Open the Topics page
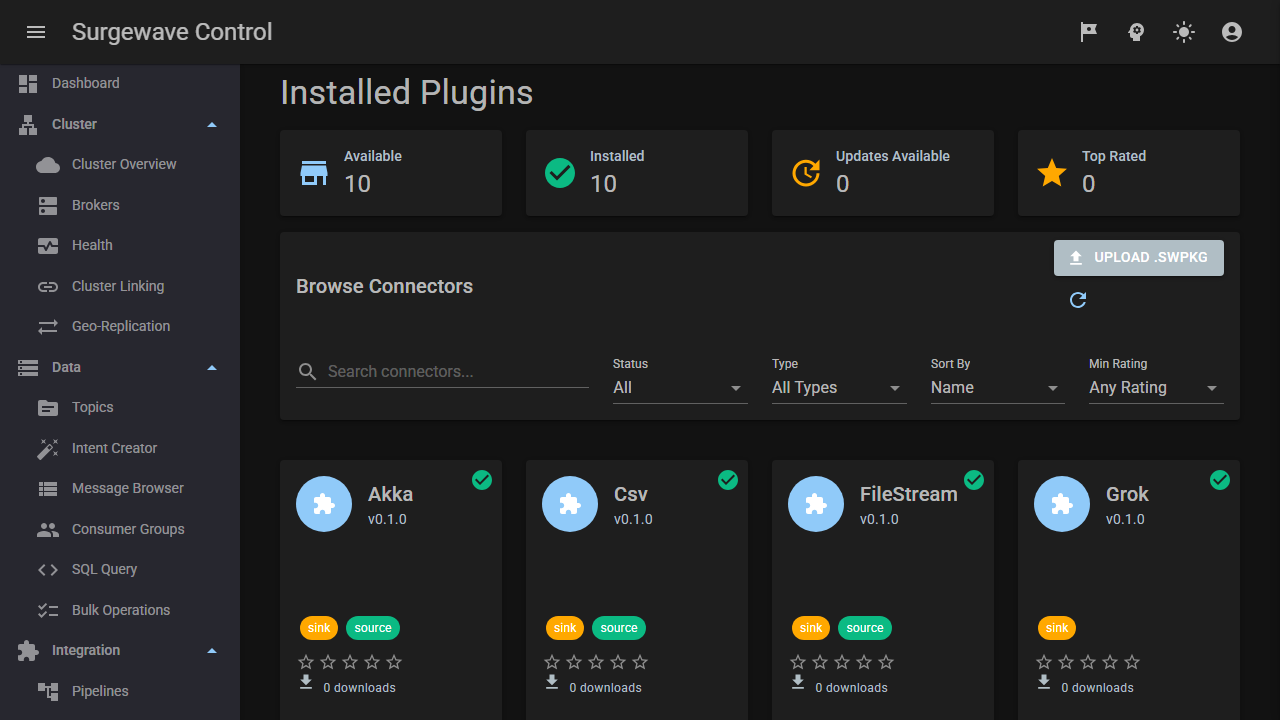Screen dimensions: 1280x720 click(120, 408)
